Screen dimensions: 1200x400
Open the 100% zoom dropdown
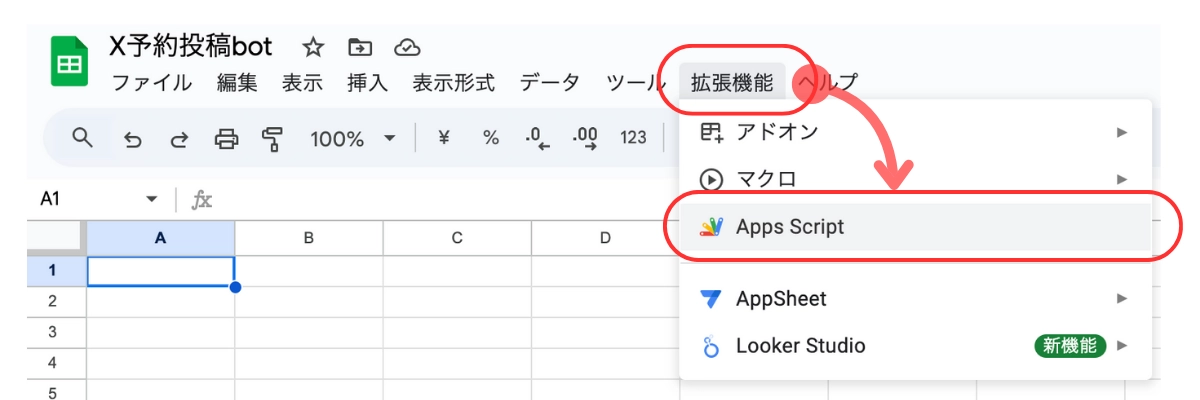coord(352,139)
